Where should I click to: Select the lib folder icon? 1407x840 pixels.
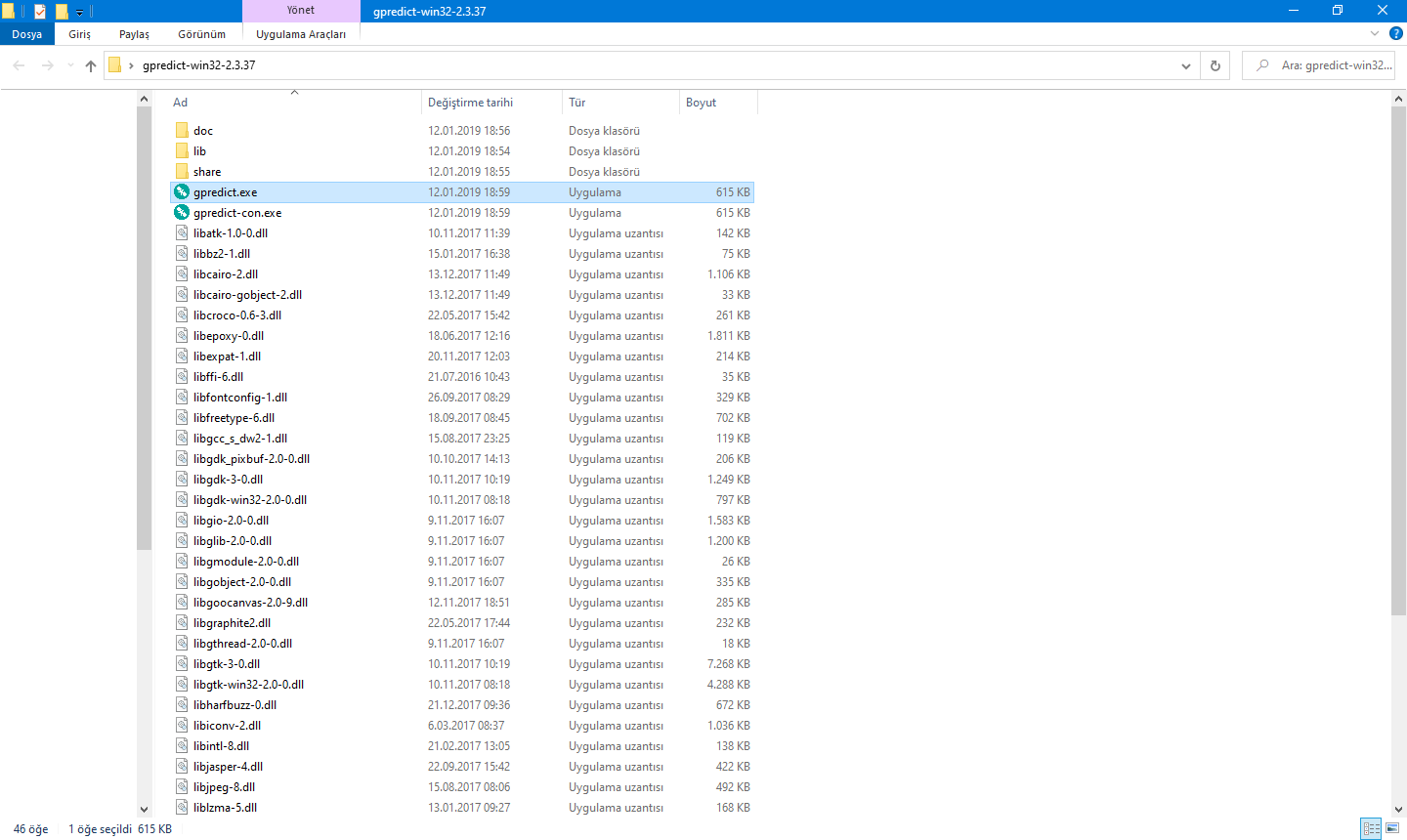pyautogui.click(x=182, y=150)
